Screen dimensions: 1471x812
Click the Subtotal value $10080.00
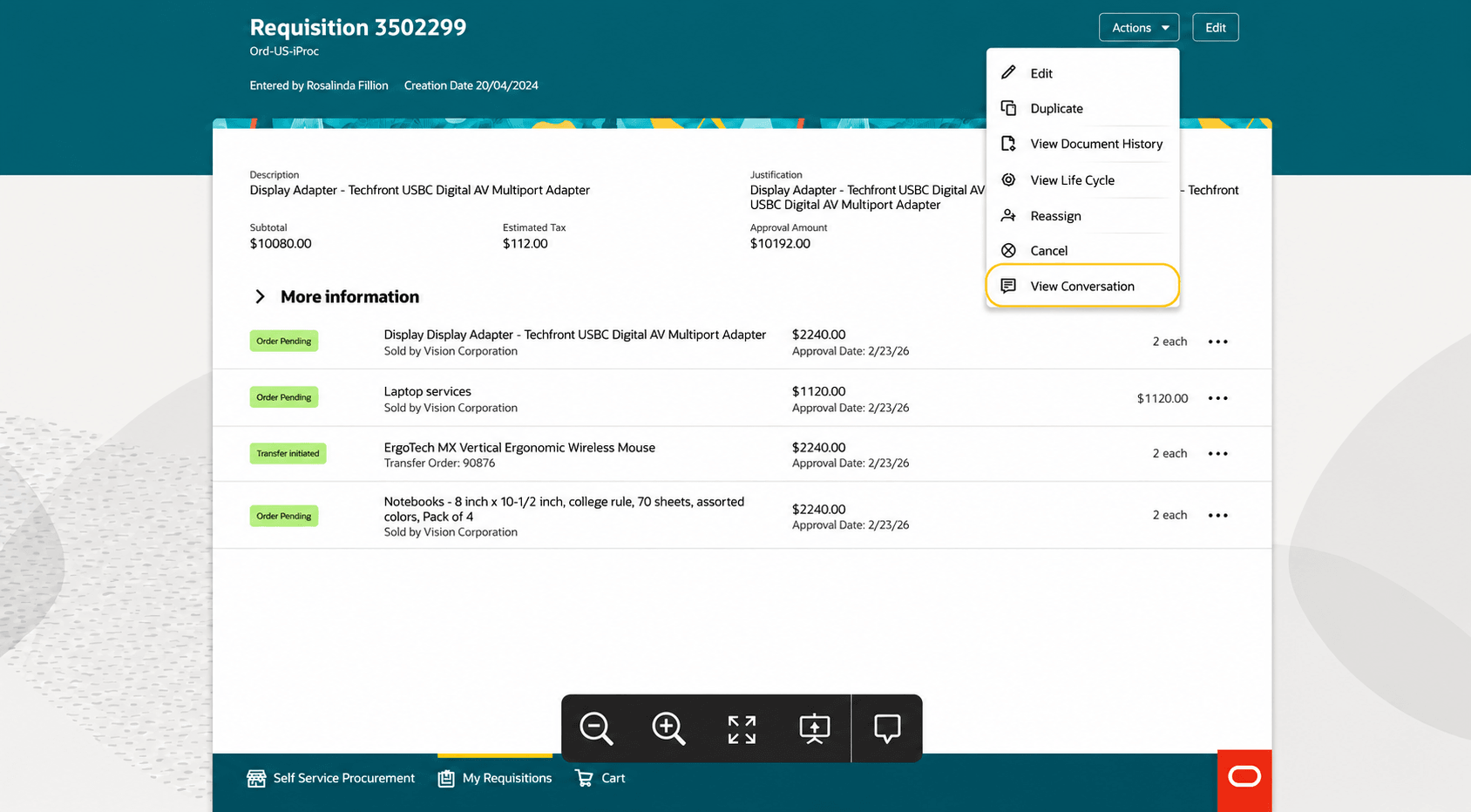281,244
